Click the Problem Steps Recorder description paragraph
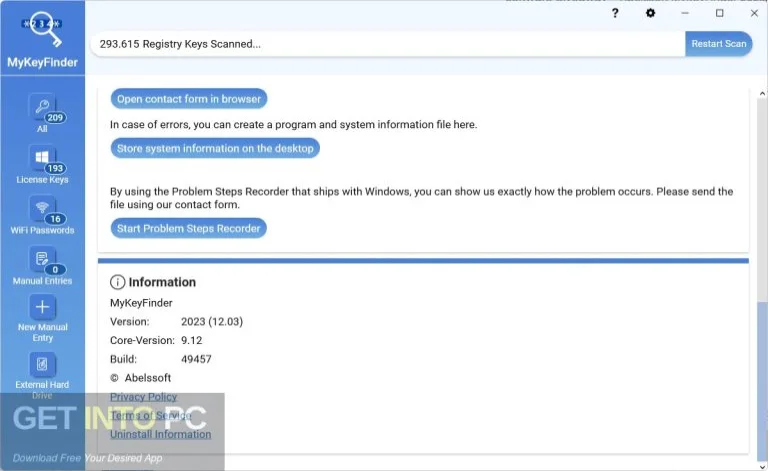768x471 pixels. pyautogui.click(x=421, y=198)
